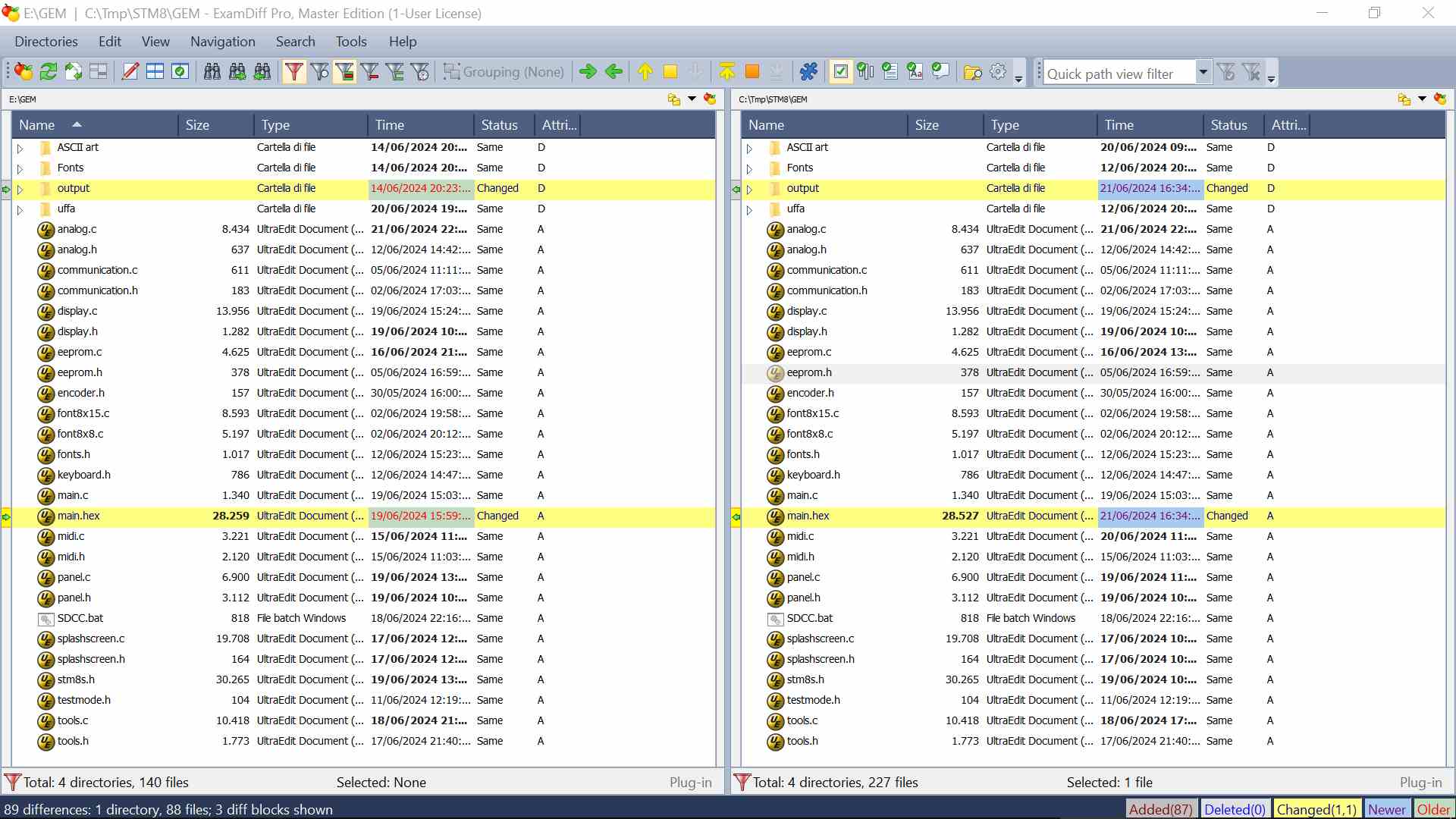Click the orange square toolbar icon
This screenshot has width=1456, height=819.
coord(752,72)
